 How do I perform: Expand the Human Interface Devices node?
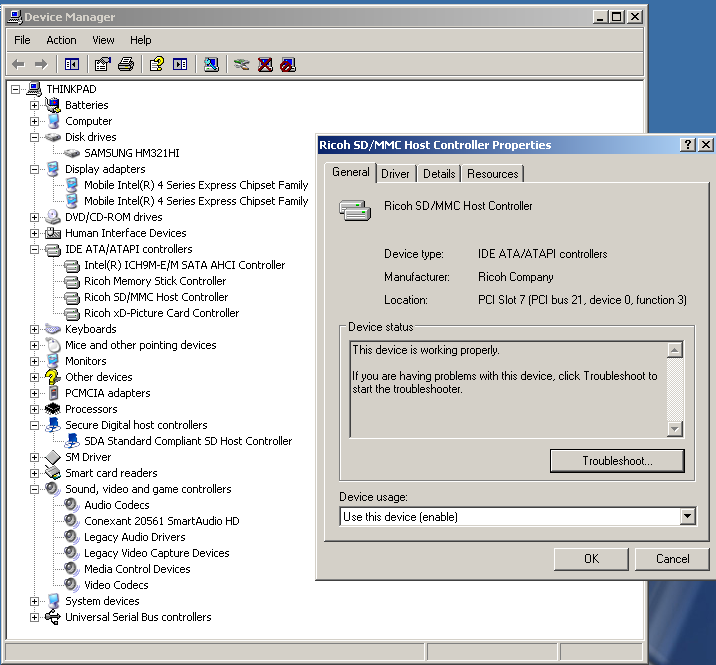(34, 233)
